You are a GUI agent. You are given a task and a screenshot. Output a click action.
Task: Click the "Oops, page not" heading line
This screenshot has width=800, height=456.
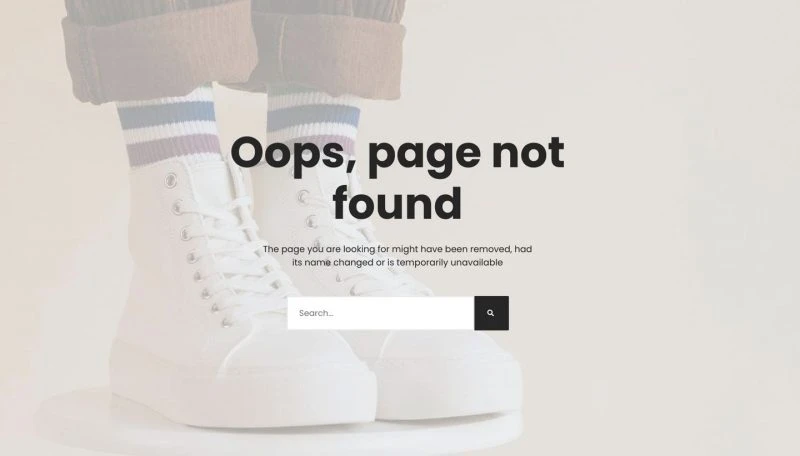click(397, 154)
